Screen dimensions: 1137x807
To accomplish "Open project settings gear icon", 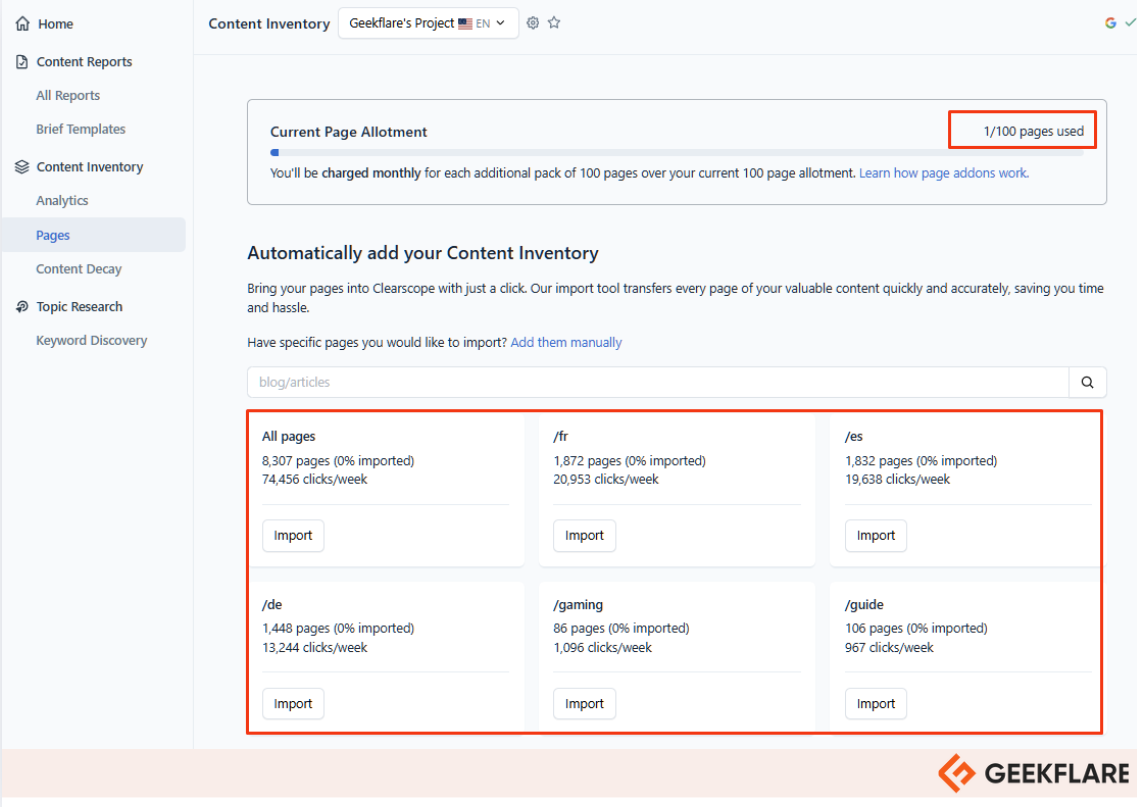I will (x=532, y=23).
